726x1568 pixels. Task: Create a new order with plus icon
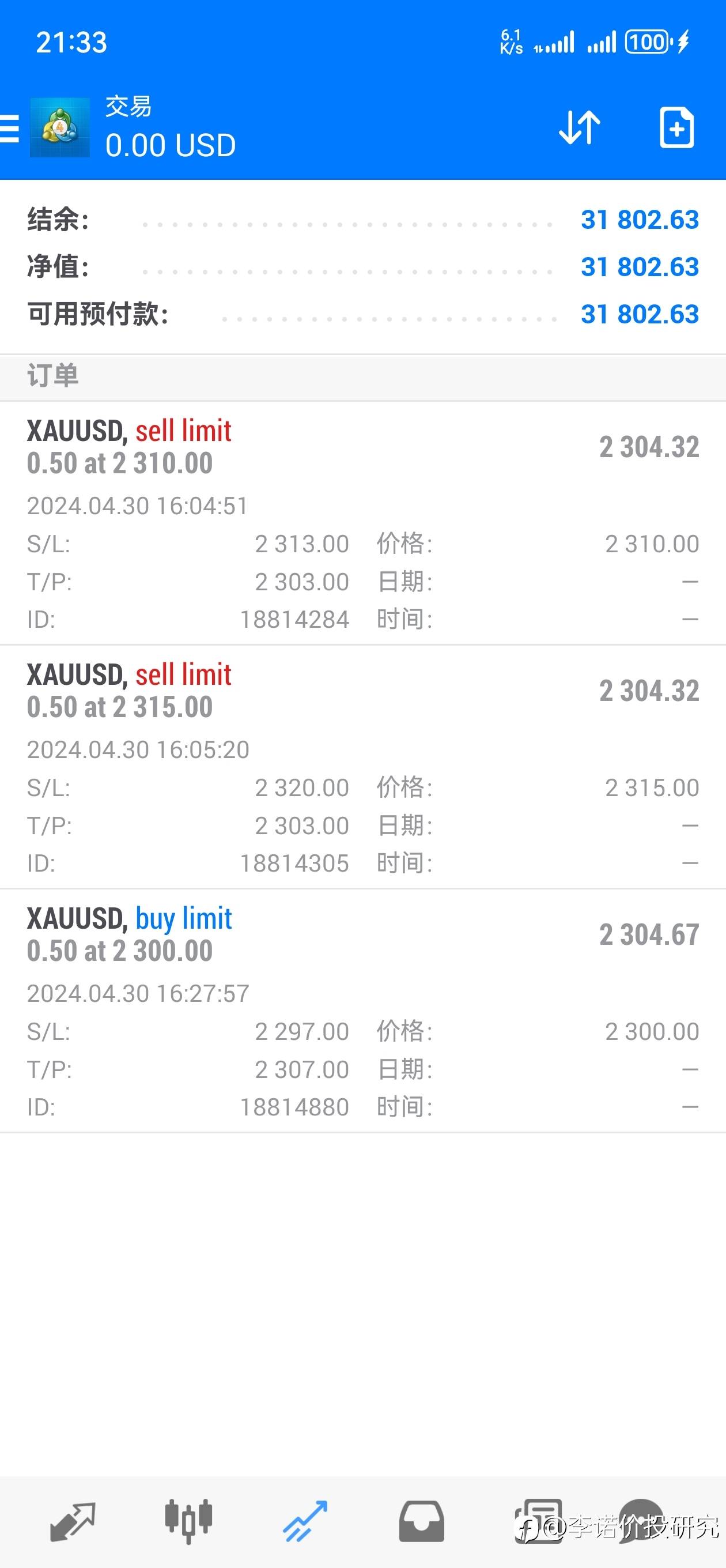(x=676, y=128)
